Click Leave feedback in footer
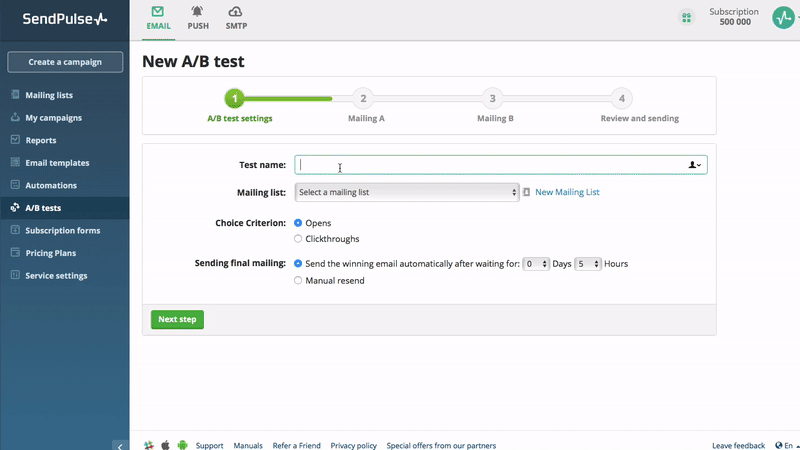The image size is (800, 450). click(x=738, y=445)
